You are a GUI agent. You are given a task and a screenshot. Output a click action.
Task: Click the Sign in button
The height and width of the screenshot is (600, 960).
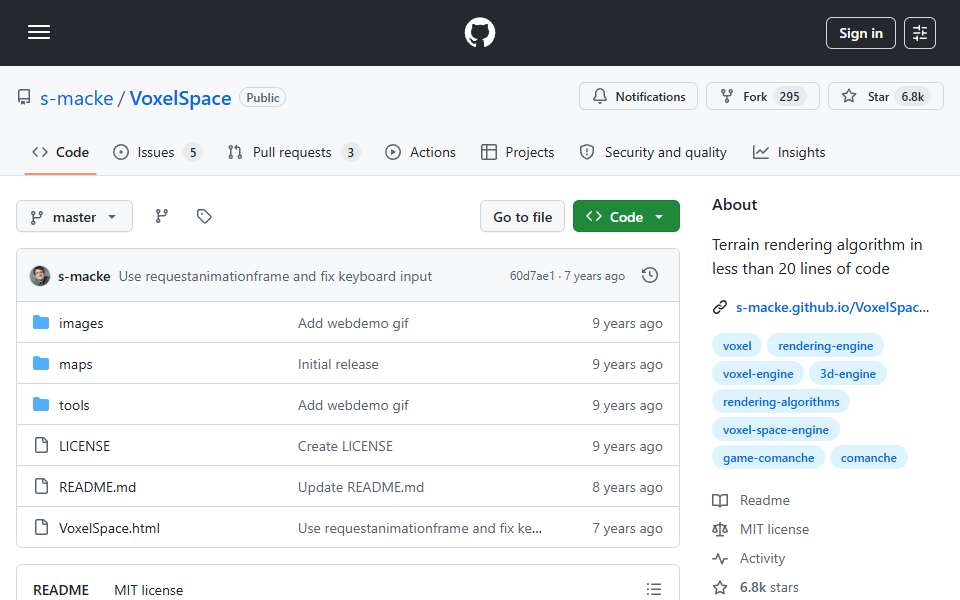click(860, 33)
